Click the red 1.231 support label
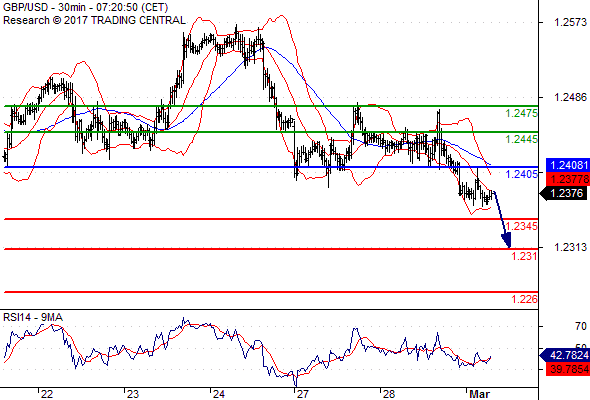Viewport: 590px width, 400px height. 524,256
